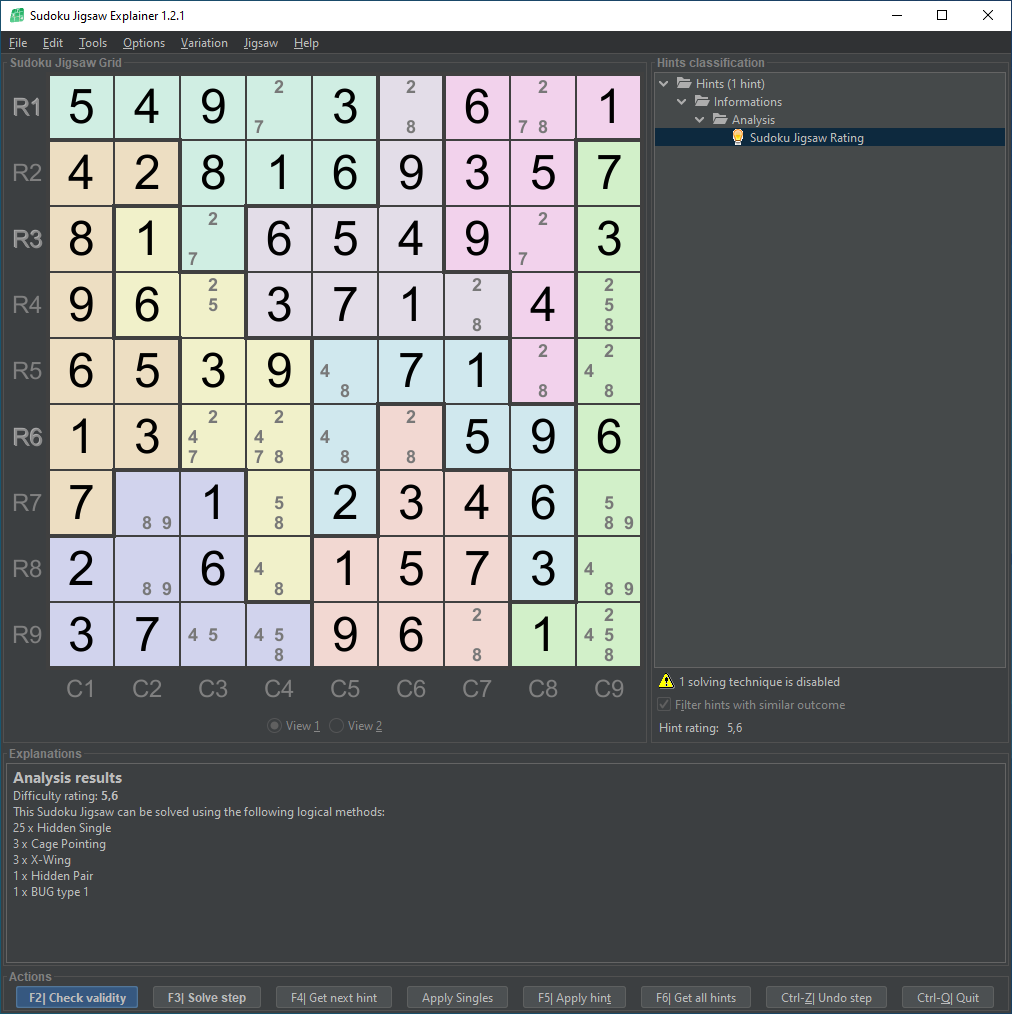Click the '1 x Hidden Pair' line
The width and height of the screenshot is (1012, 1014).
pos(53,876)
